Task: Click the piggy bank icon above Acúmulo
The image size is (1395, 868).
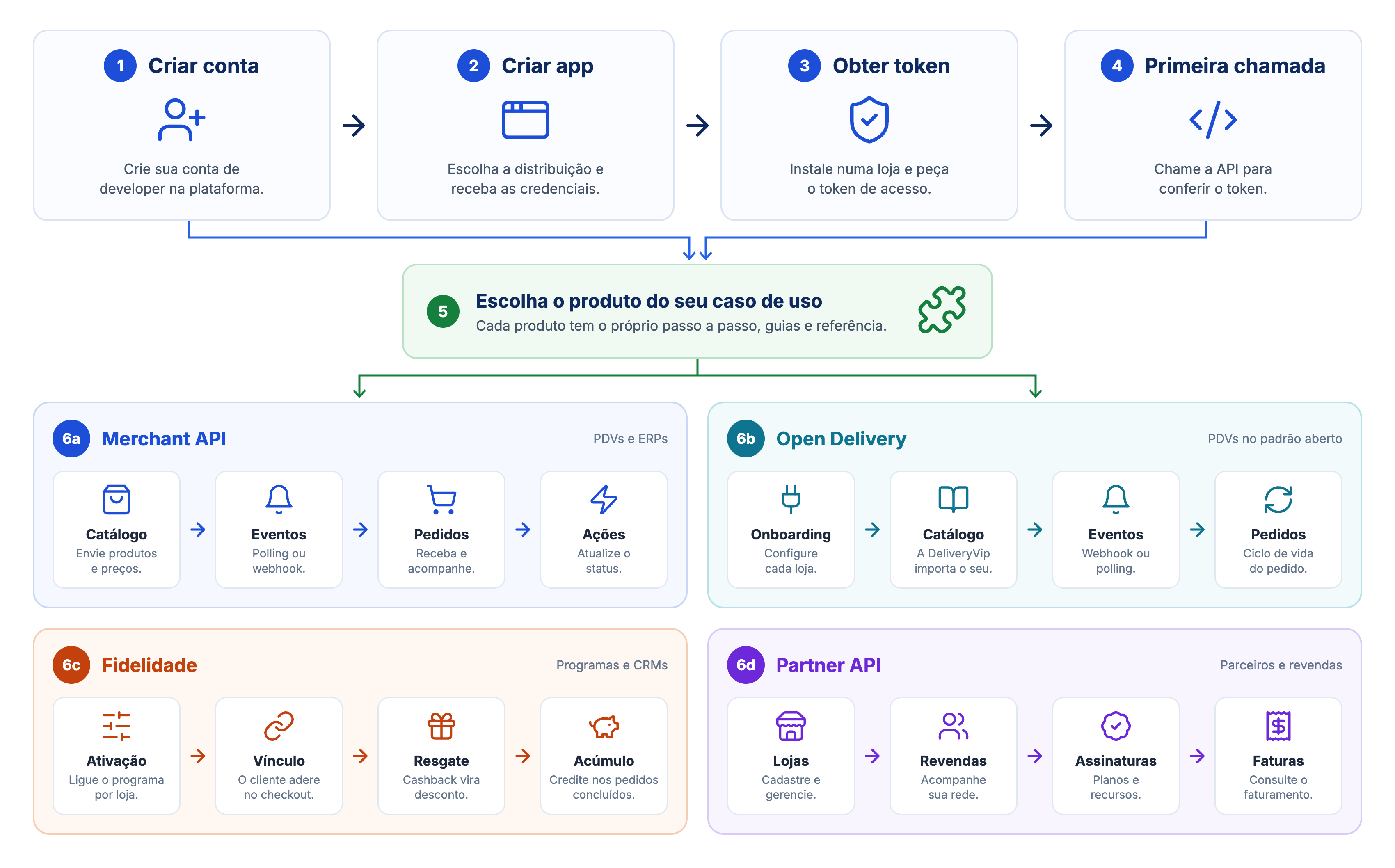Action: tap(604, 726)
